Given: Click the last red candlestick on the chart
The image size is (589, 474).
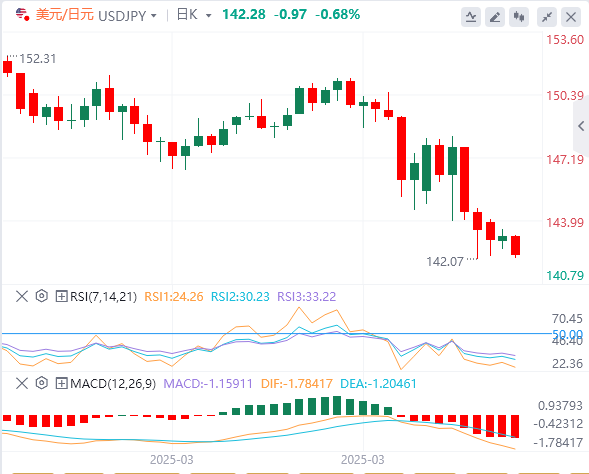Looking at the screenshot, I should (515, 246).
